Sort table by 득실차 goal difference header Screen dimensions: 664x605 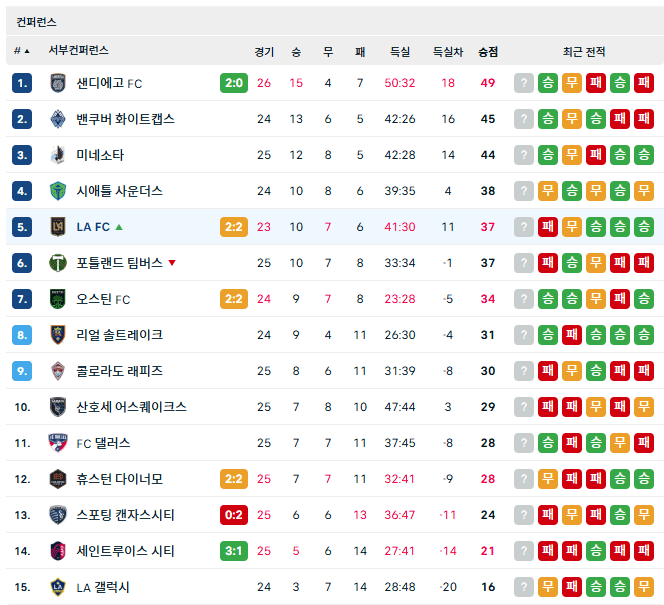tap(448, 52)
